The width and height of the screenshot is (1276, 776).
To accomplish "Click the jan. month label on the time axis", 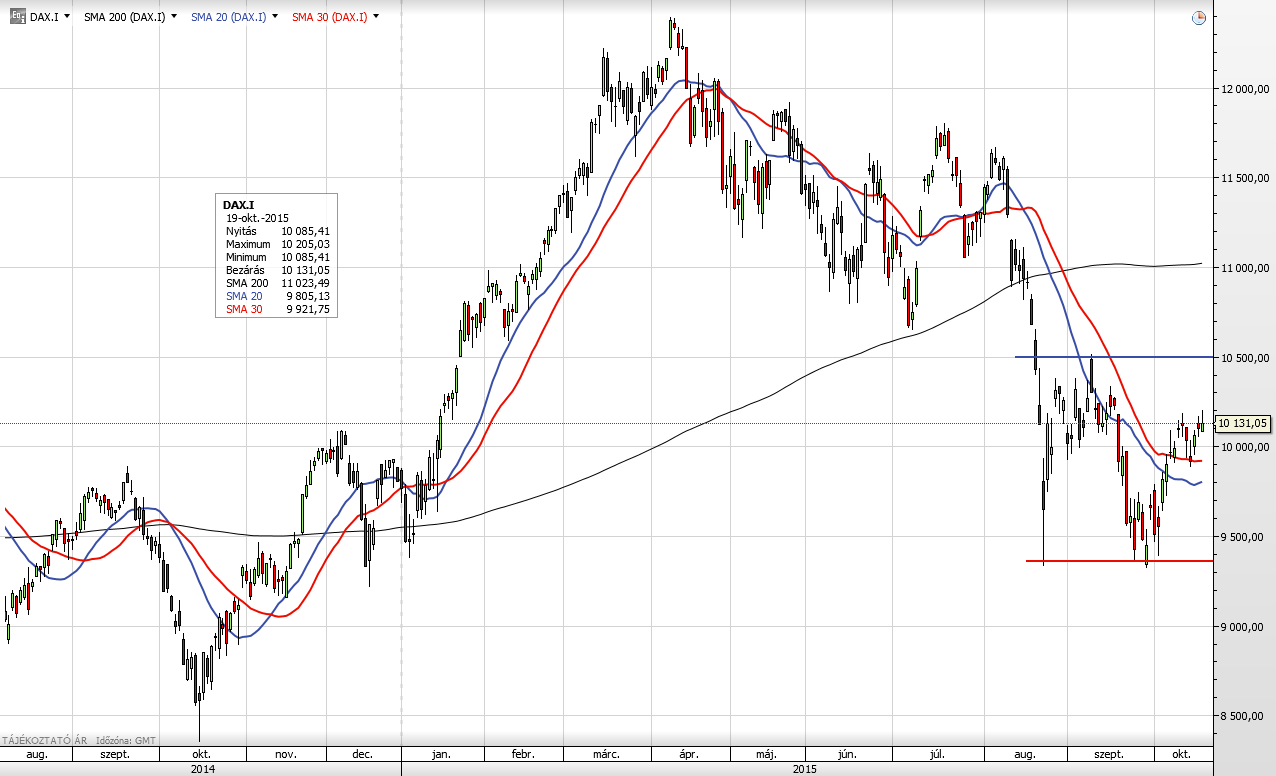I will tap(442, 754).
